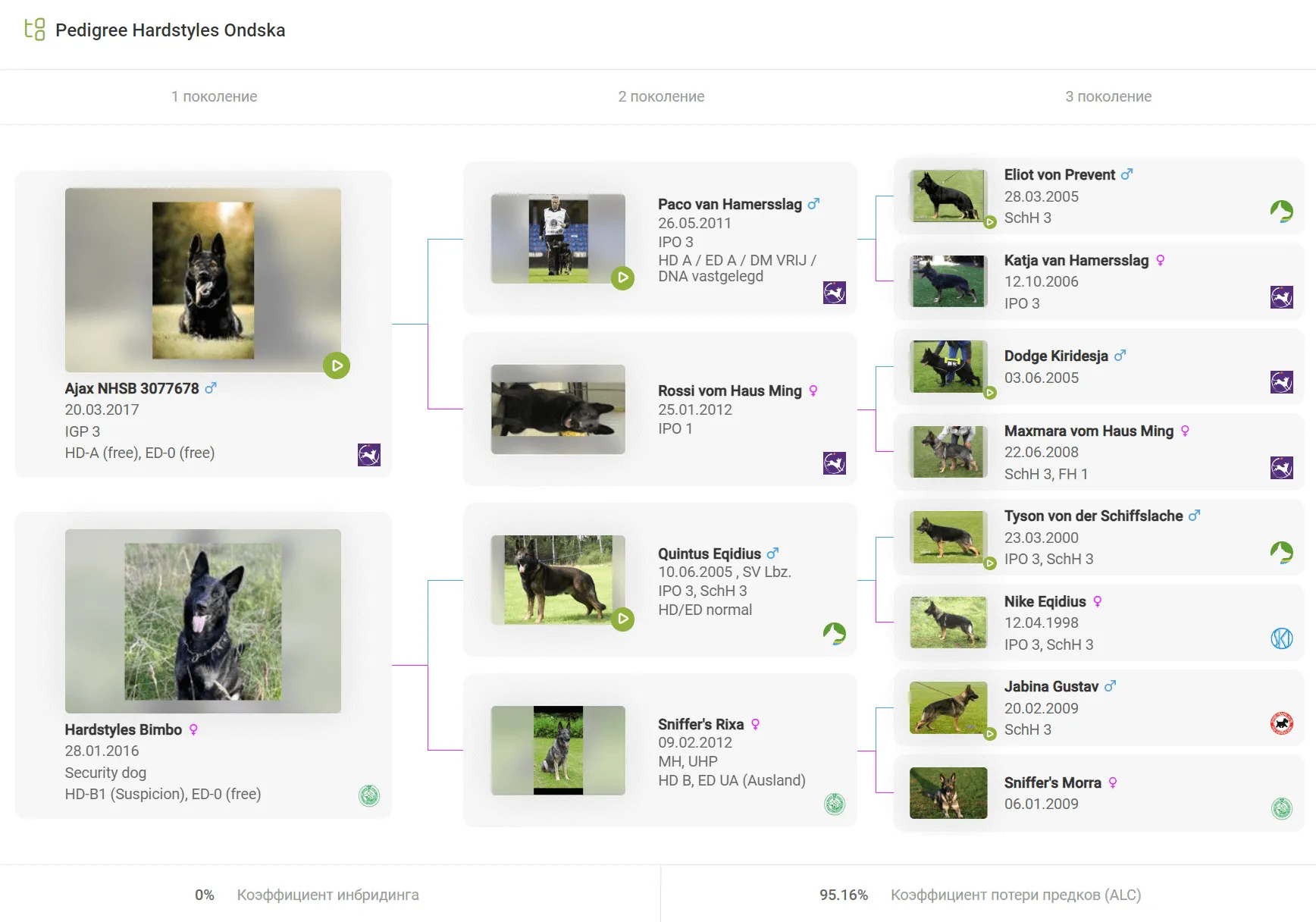Click play button on Paco van Hamersslag photo
The height and width of the screenshot is (922, 1316).
622,278
